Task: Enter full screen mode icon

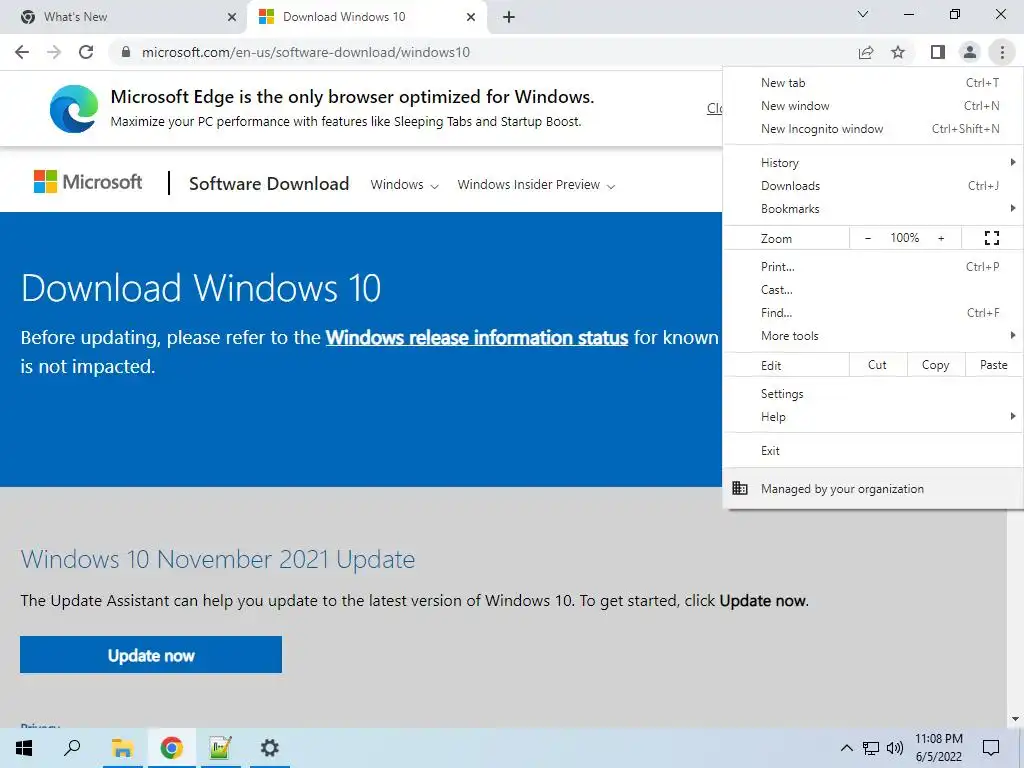Action: click(992, 238)
